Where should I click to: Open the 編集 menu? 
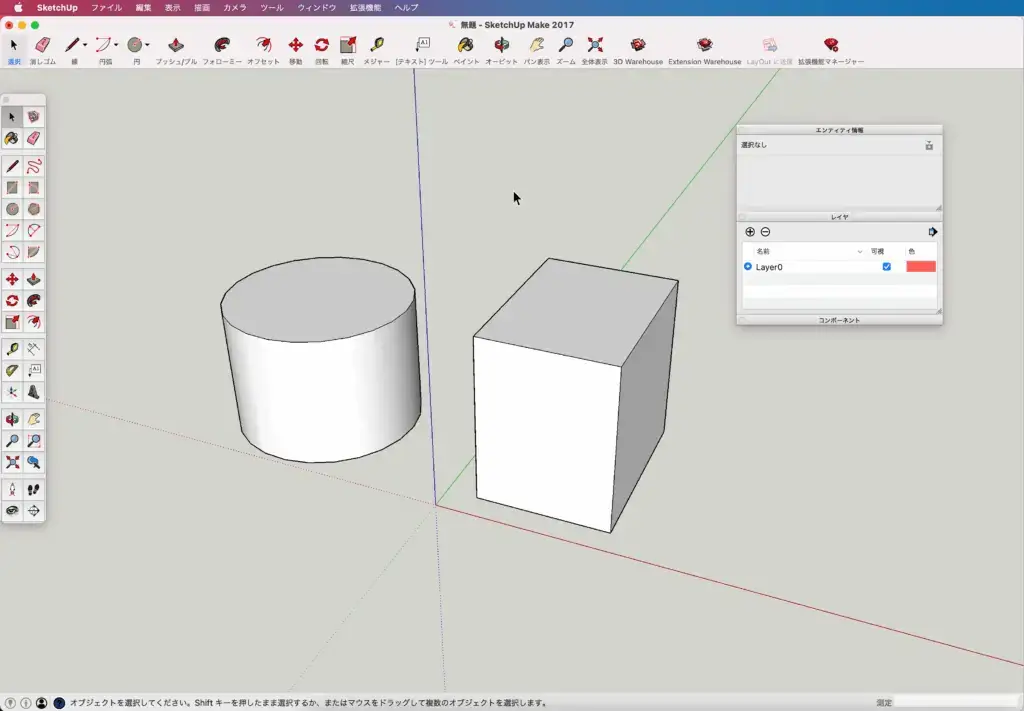click(143, 8)
